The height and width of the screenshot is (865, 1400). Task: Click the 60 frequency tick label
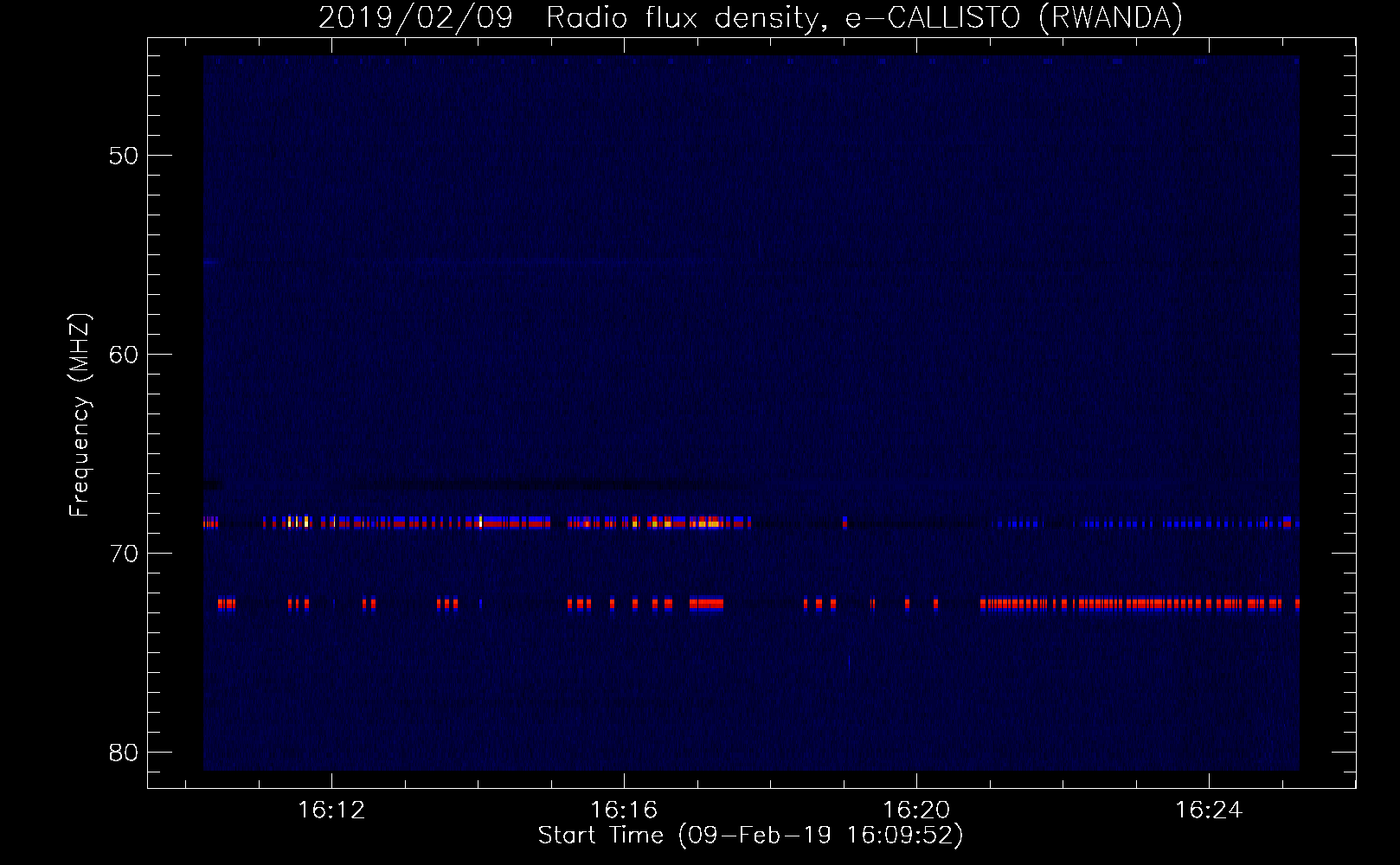124,355
